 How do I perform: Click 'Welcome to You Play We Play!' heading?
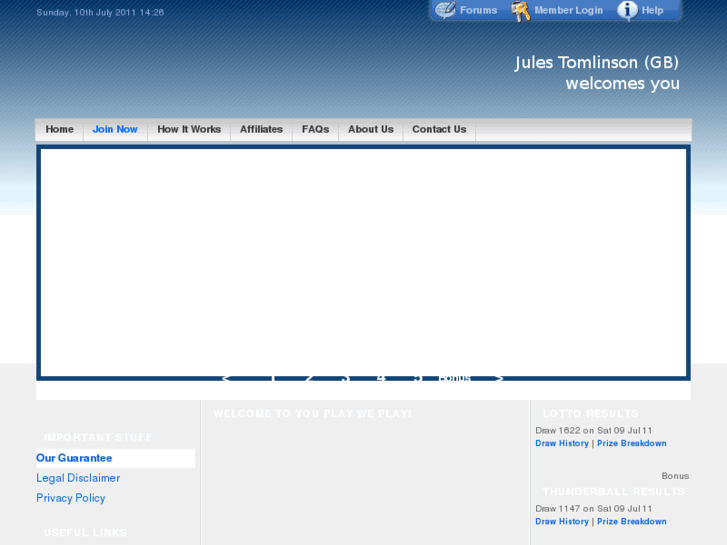(312, 414)
